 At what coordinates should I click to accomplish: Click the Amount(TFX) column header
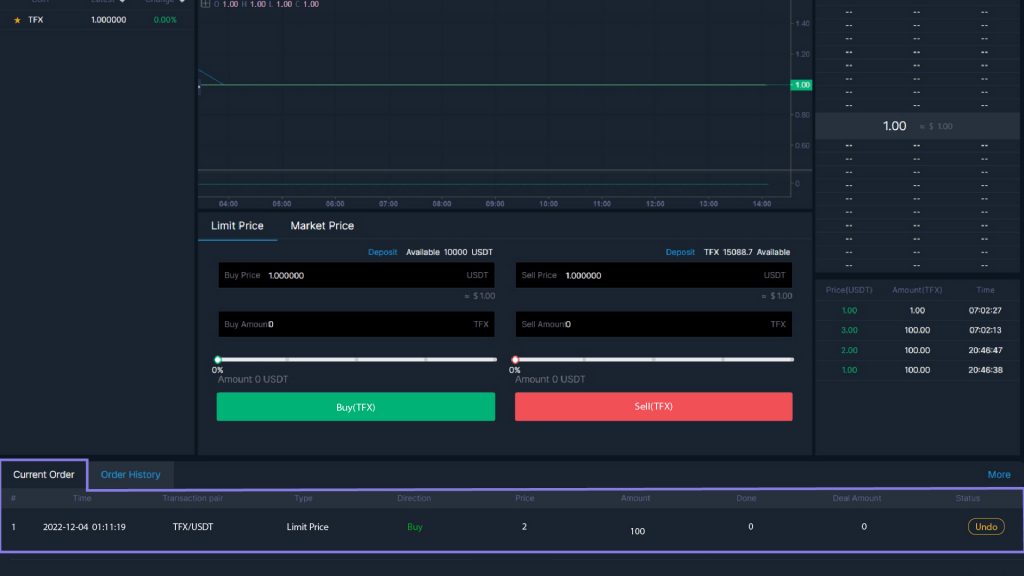pyautogui.click(x=917, y=290)
